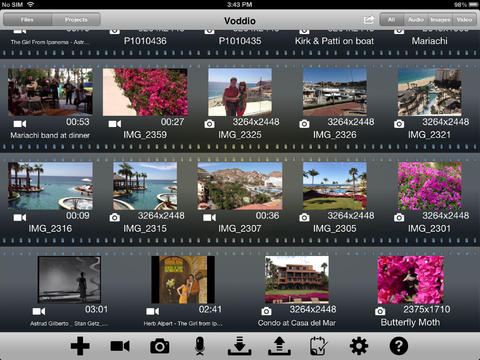Tap camera icon under IMG_2315 photo
Viewport: 480px width, 360px height.
point(115,218)
